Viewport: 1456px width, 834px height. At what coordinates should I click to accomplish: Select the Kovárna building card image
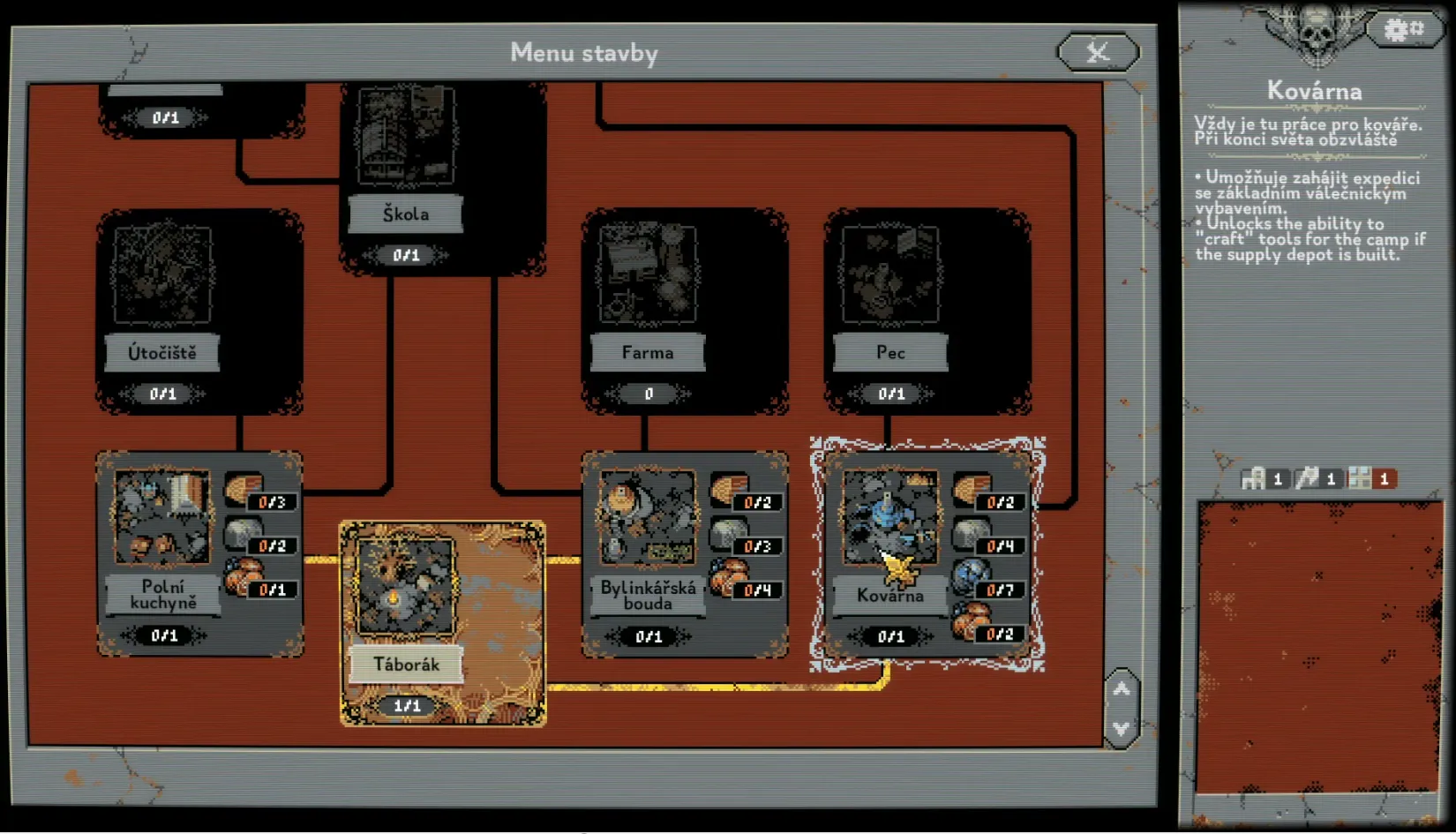point(889,517)
